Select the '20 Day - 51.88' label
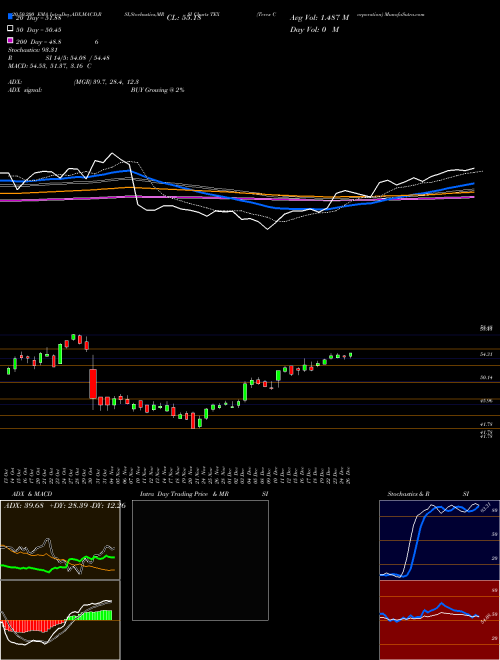Viewport: 500px width, 660px height. point(39,18)
